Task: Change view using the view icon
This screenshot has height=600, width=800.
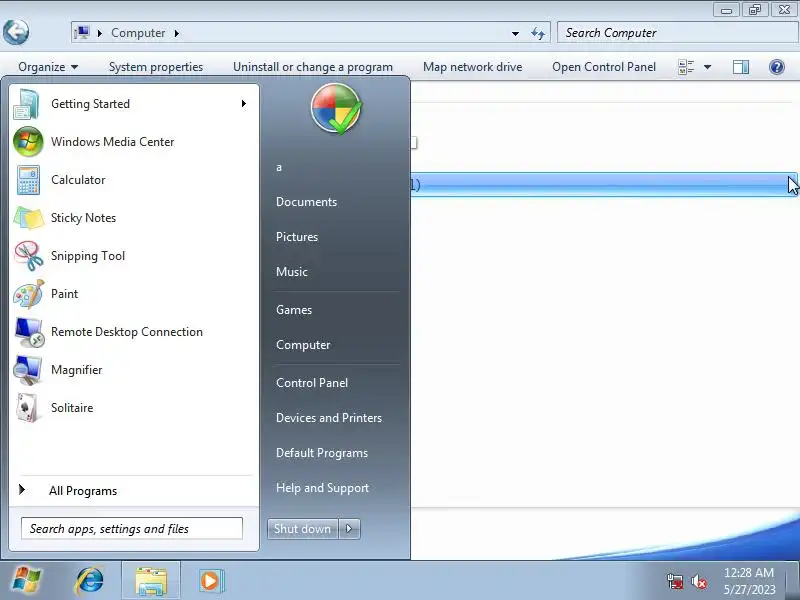Action: coord(686,67)
